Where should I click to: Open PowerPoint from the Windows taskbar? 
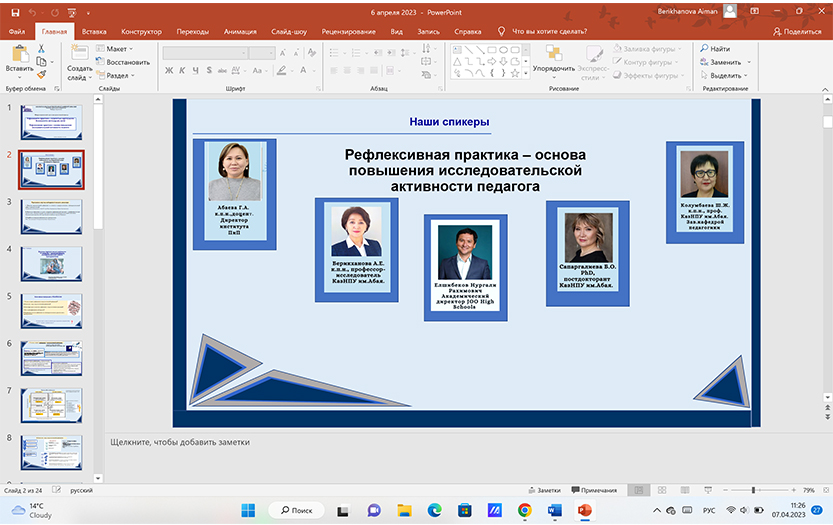[585, 510]
